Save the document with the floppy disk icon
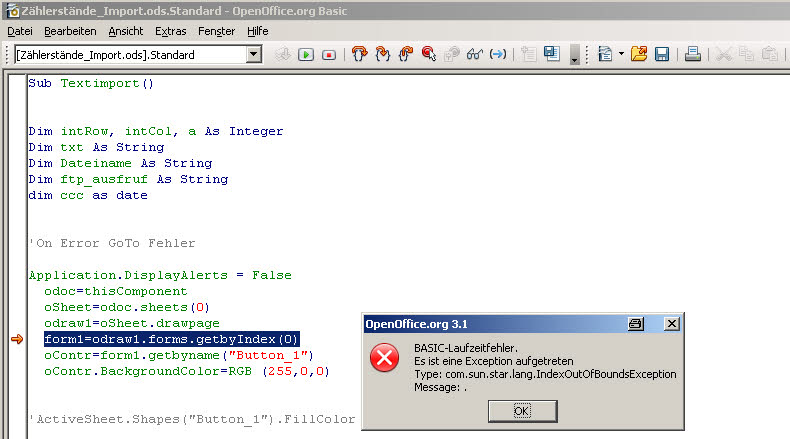This screenshot has height=439, width=790. tap(661, 54)
